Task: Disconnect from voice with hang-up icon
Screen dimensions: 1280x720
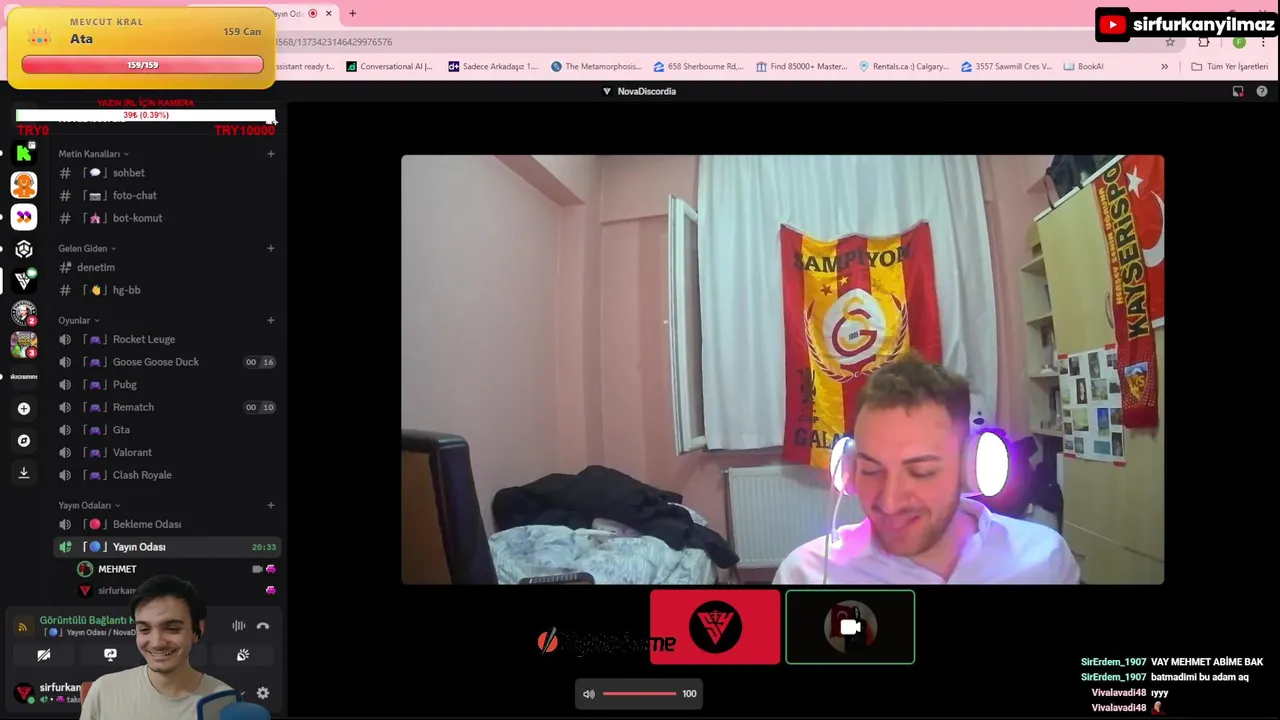Action: [x=263, y=626]
